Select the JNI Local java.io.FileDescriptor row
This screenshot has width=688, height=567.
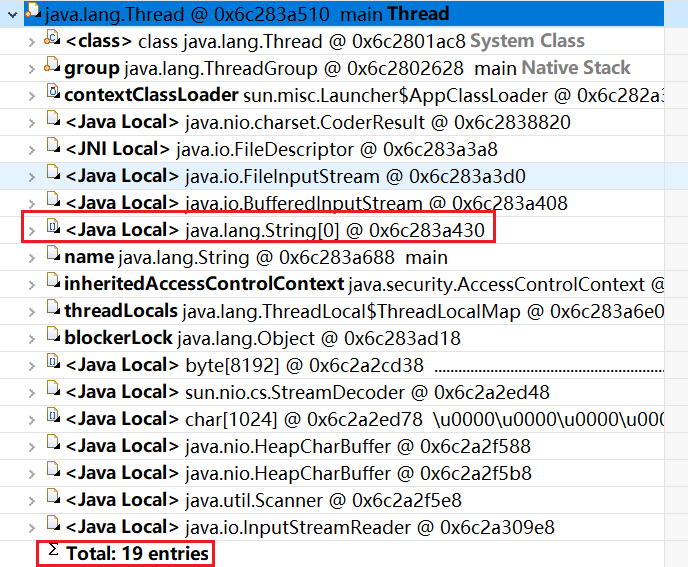332,149
